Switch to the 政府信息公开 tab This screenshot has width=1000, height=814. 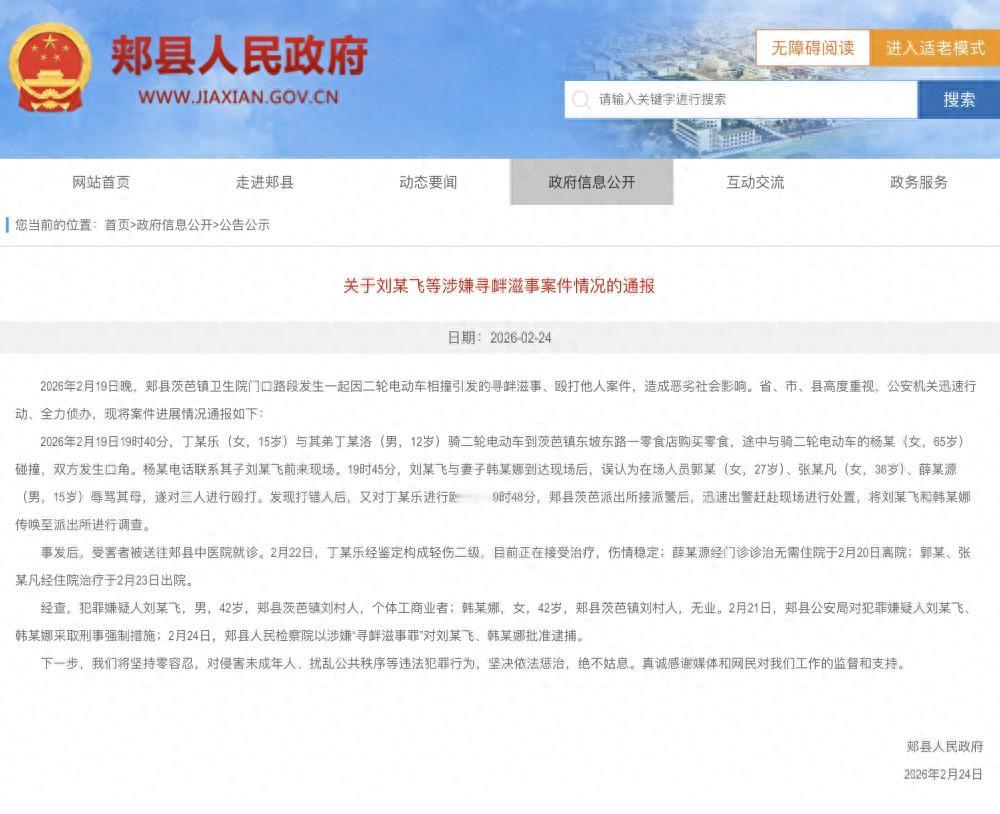pyautogui.click(x=592, y=182)
